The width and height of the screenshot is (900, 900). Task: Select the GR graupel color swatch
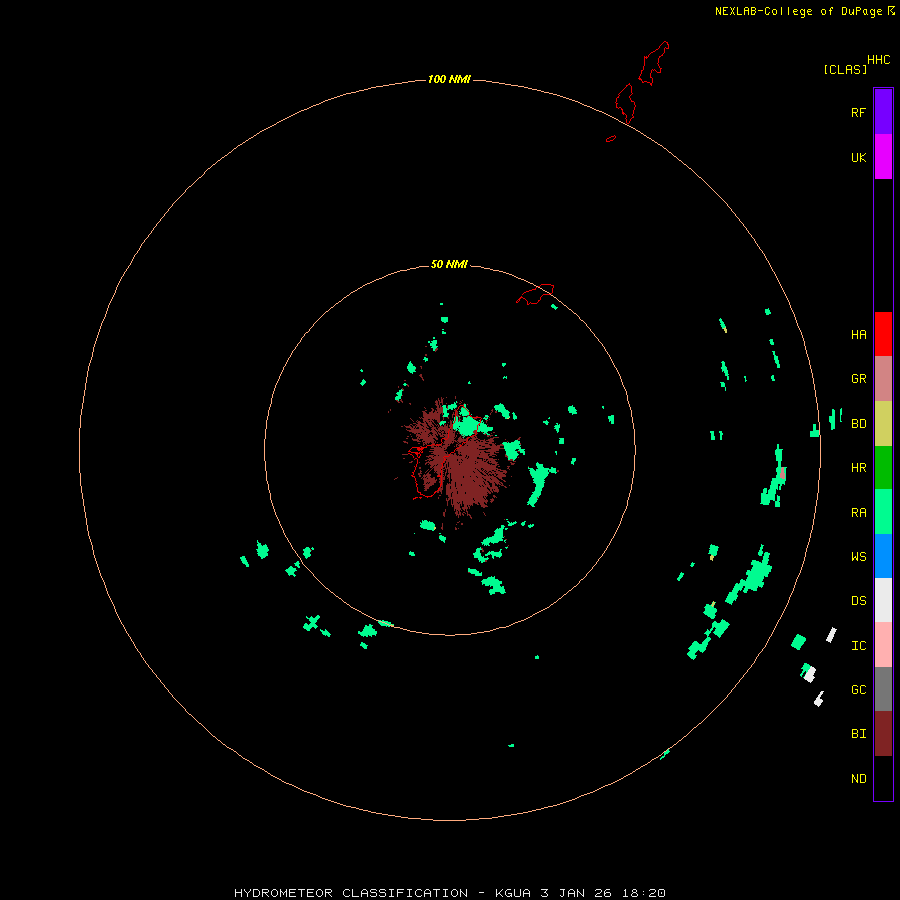pos(883,379)
